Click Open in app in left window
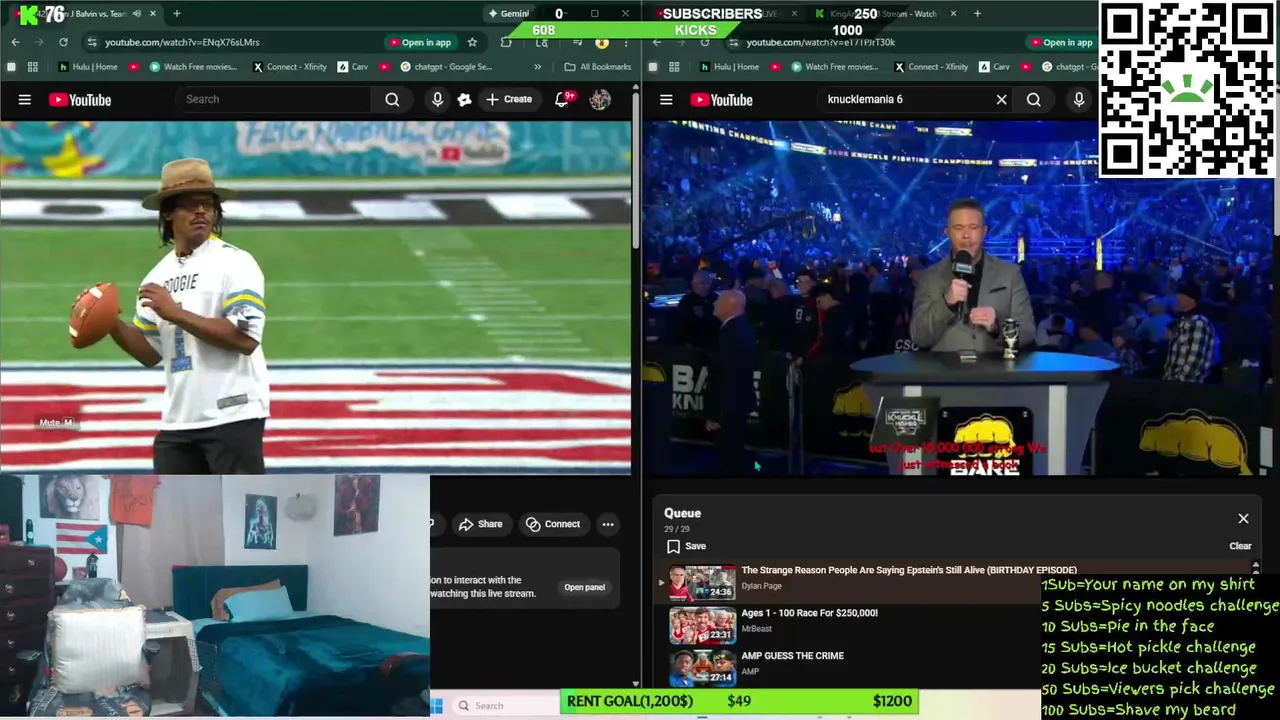Viewport: 1280px width, 720px height. [x=420, y=42]
